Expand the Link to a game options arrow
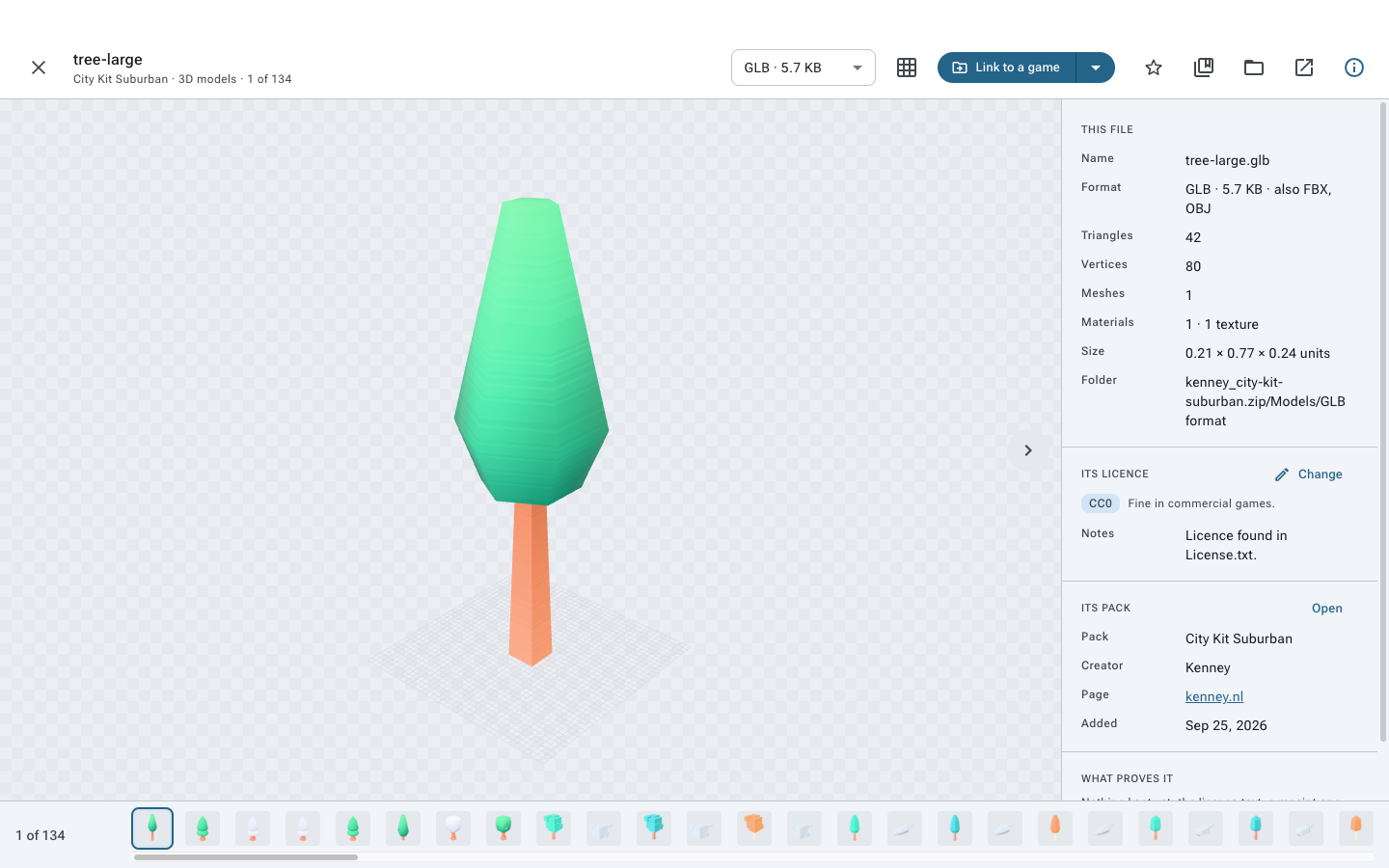The width and height of the screenshot is (1389, 868). click(x=1096, y=68)
